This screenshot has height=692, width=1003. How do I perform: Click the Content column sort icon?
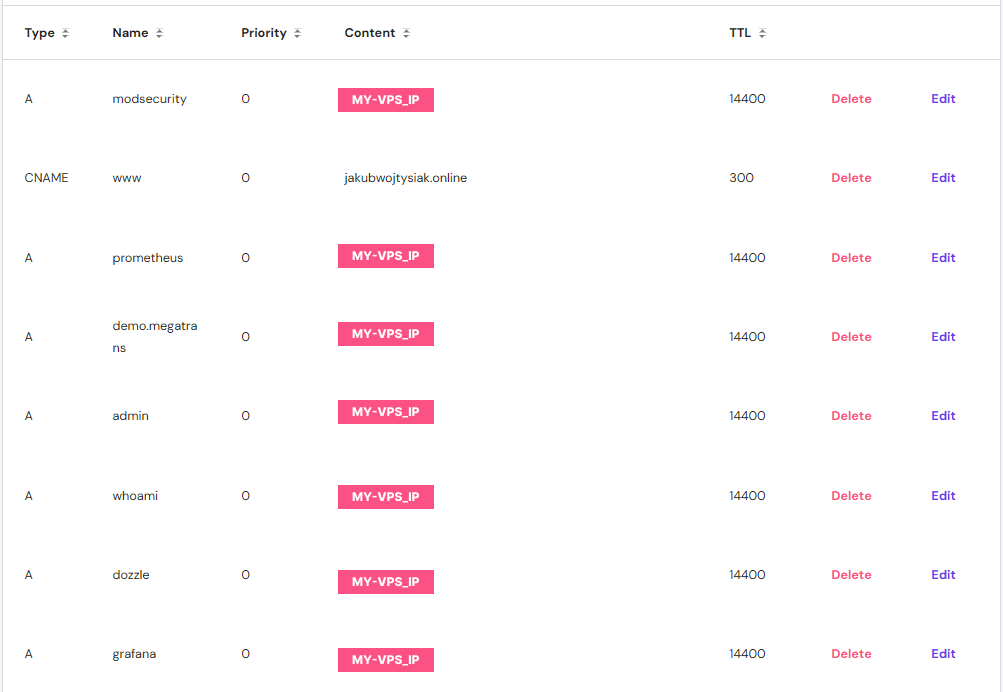click(x=406, y=34)
